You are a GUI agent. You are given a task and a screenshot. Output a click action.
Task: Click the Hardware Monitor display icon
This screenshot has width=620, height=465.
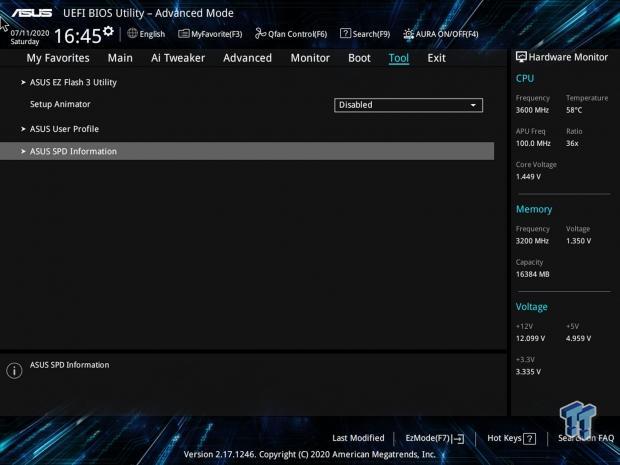pyautogui.click(x=521, y=57)
